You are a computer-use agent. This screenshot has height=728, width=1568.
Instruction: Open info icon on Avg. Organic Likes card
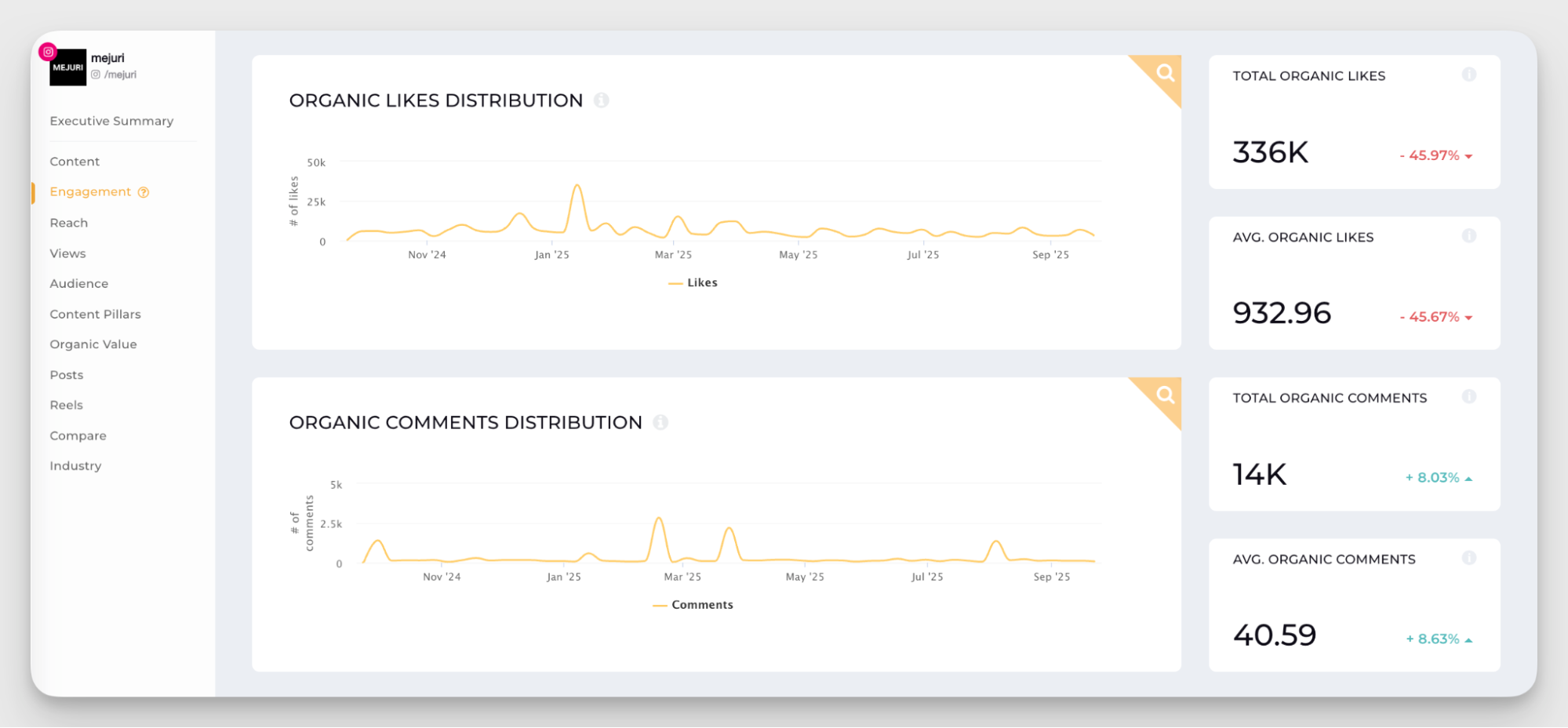pos(1469,236)
